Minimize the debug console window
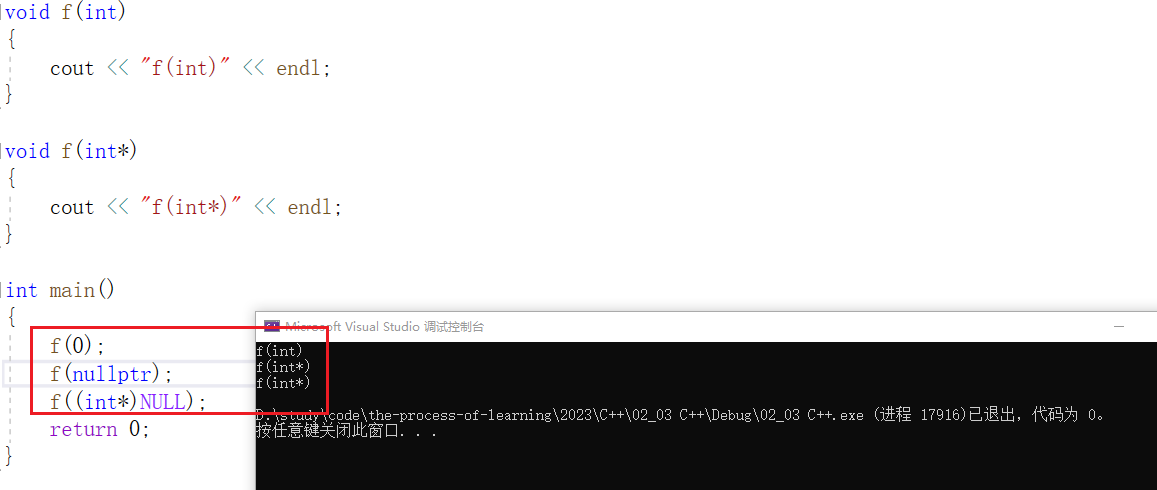Viewport: 1157px width, 490px height. pos(1120,326)
